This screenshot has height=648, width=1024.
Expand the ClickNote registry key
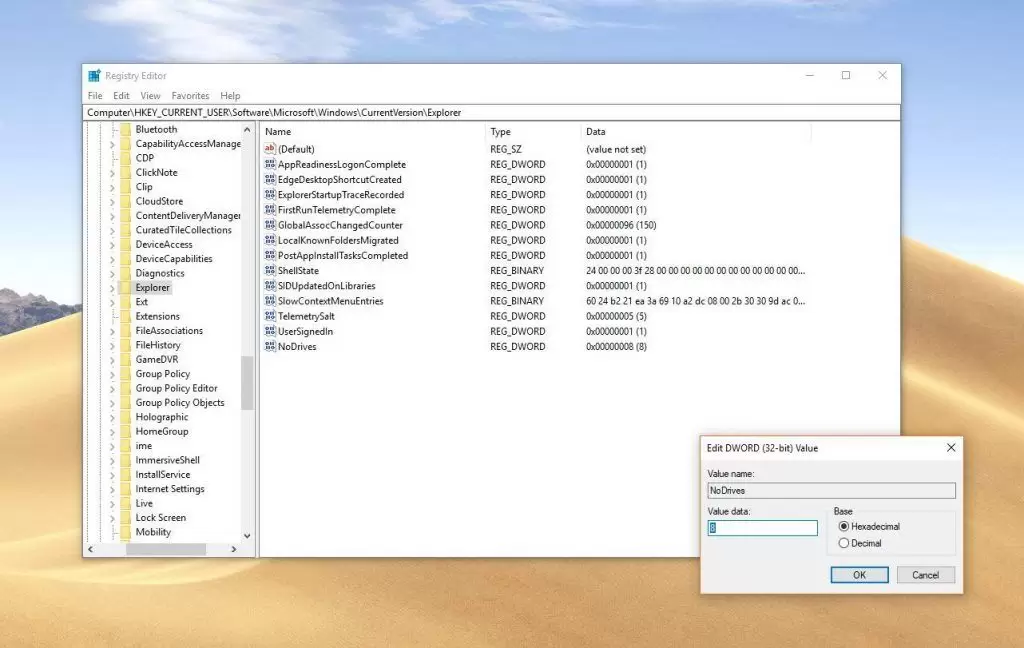click(x=112, y=173)
